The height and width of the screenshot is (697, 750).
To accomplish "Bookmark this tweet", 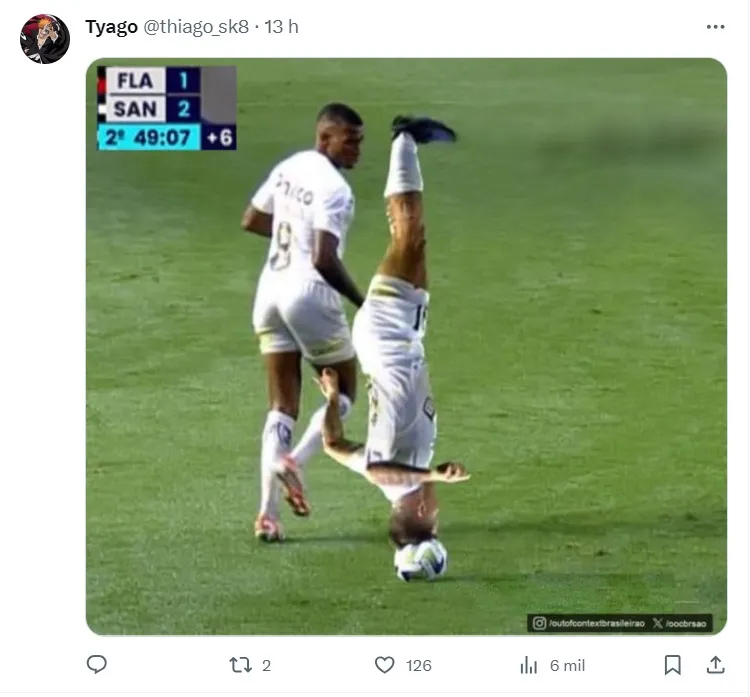I will [x=673, y=665].
